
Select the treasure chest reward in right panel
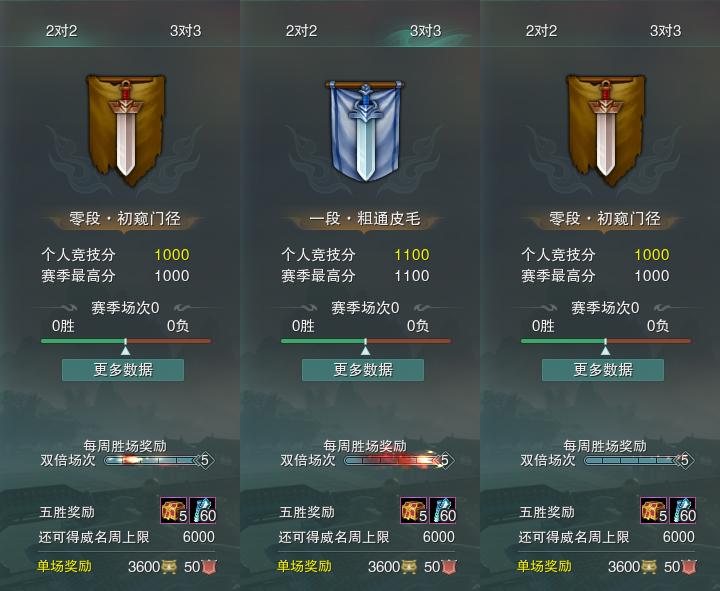pos(654,510)
